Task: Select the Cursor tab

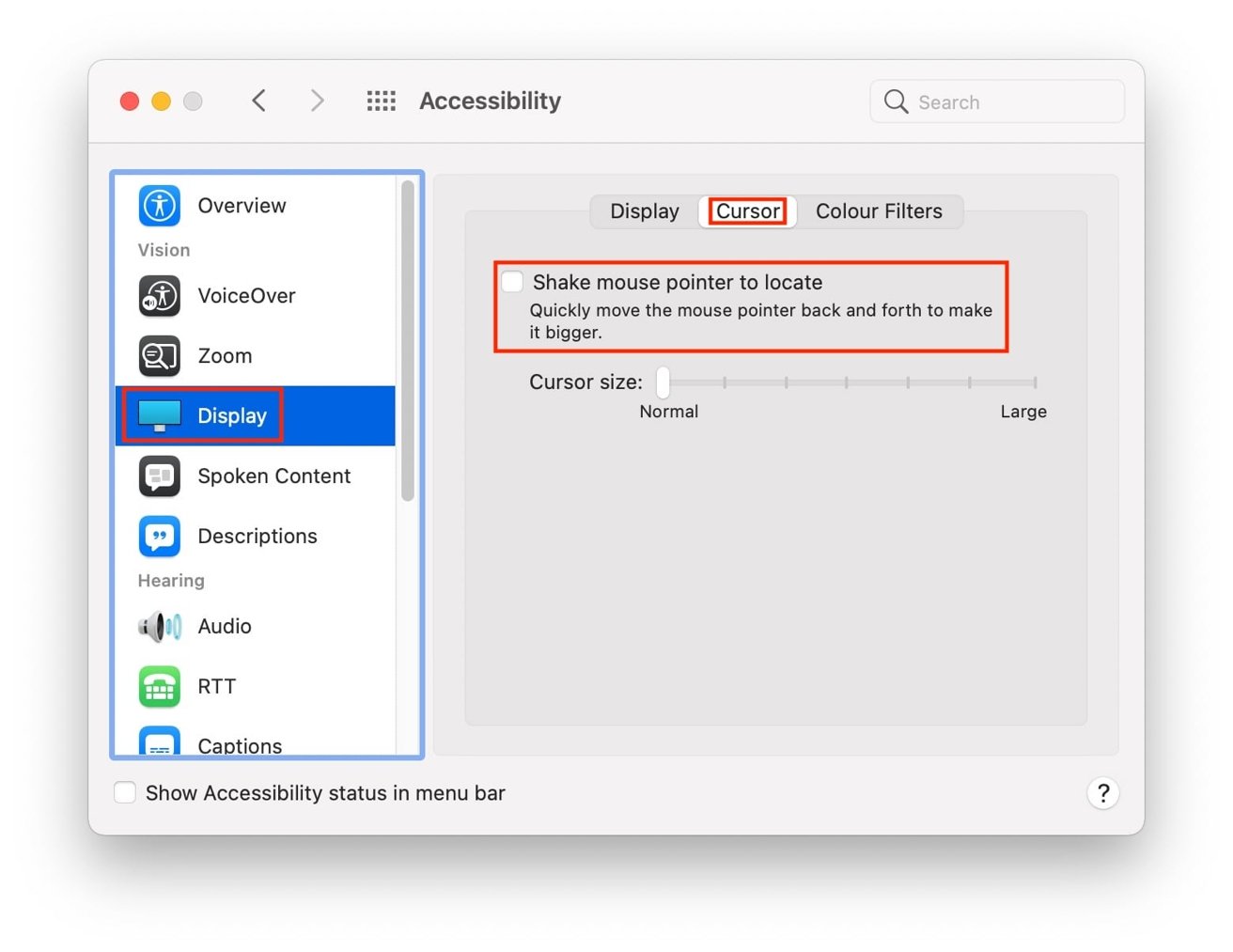Action: 747,211
